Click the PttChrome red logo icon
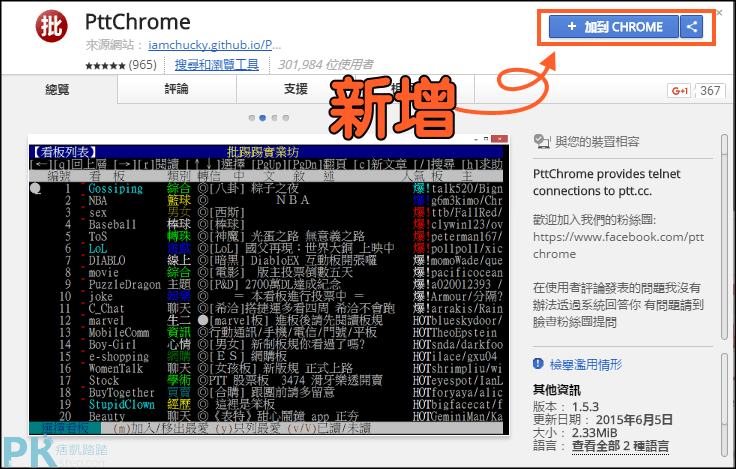This screenshot has width=736, height=469. (x=51, y=26)
